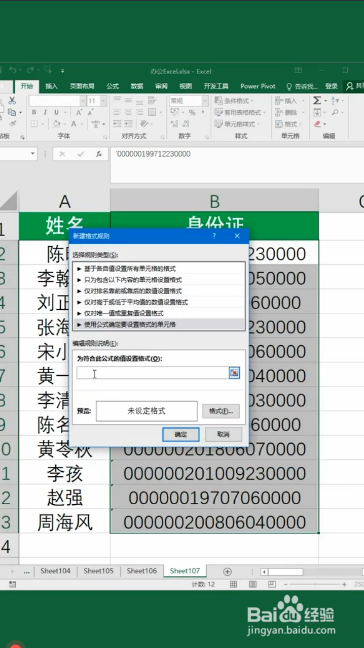Click the 登录 sign-in link

[x=331, y=86]
